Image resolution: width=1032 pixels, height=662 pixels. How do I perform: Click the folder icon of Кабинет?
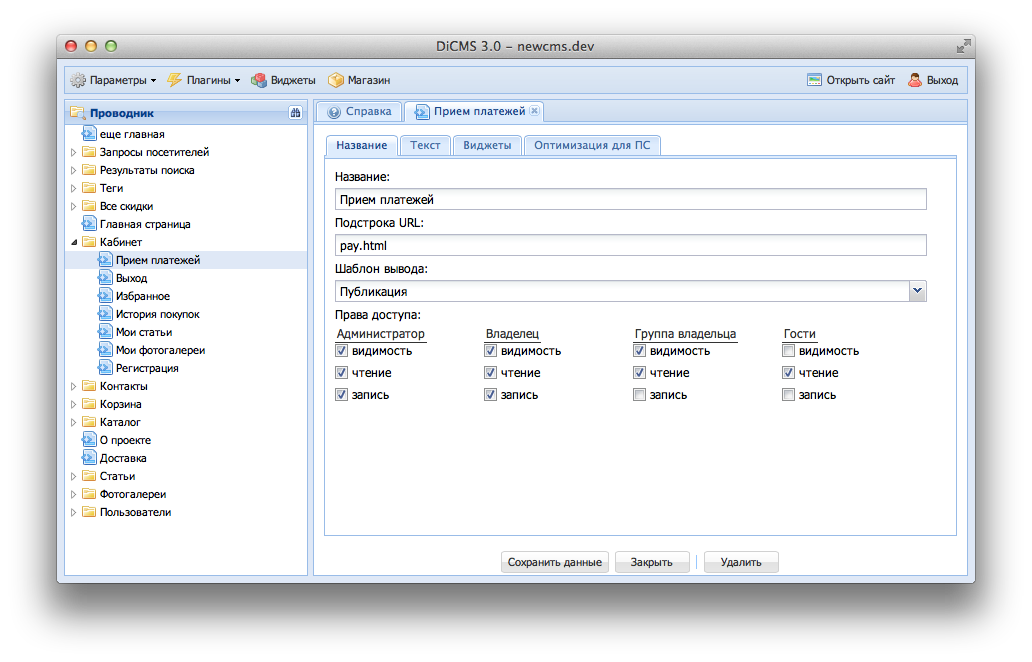(x=89, y=242)
